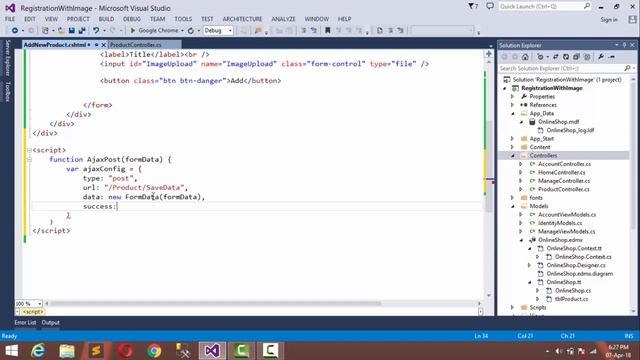The image size is (640, 360).
Task: Open Internet Explorer from the taskbar
Action: [x=38, y=351]
